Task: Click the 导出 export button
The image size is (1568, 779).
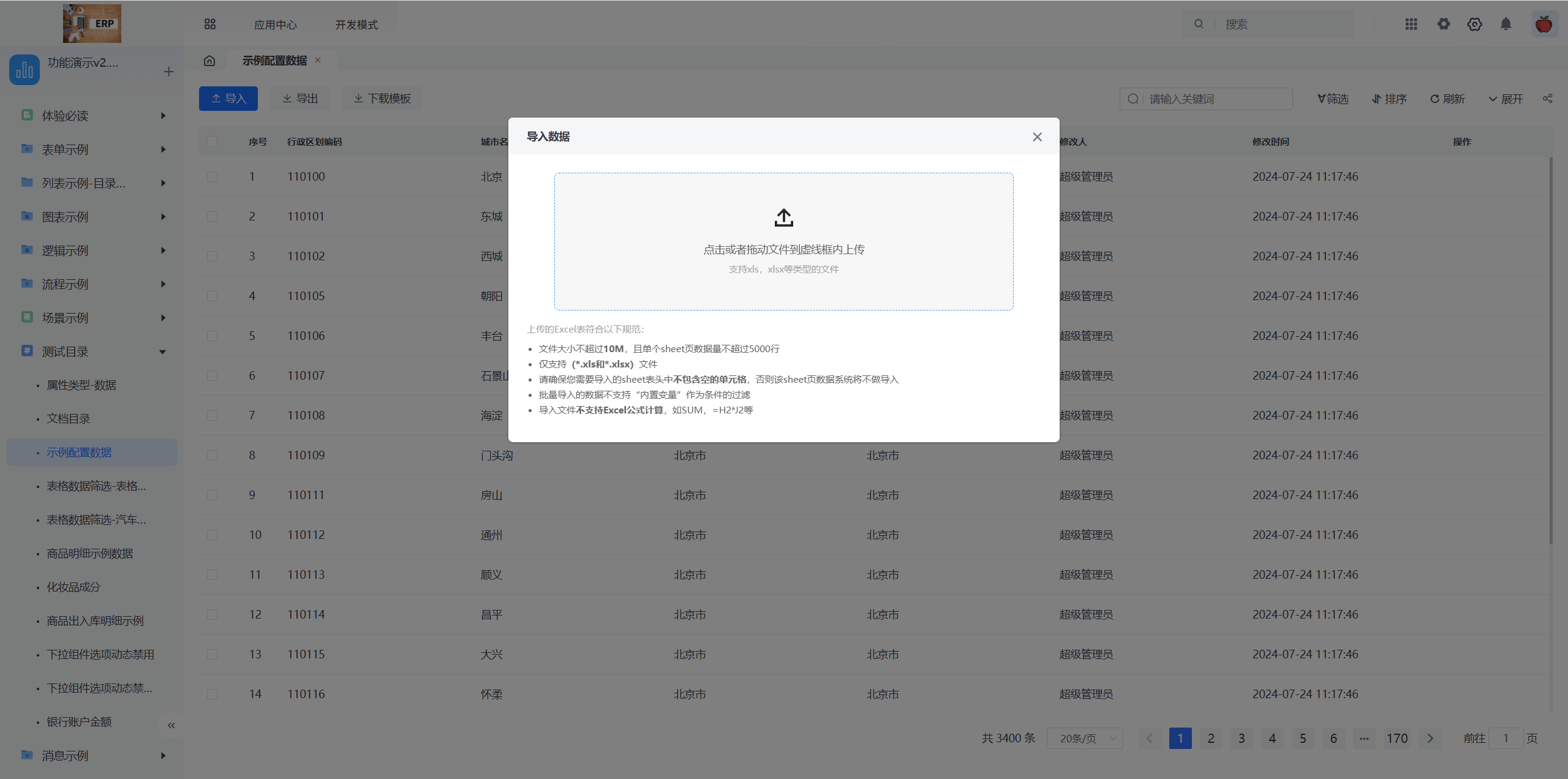Action: 300,99
